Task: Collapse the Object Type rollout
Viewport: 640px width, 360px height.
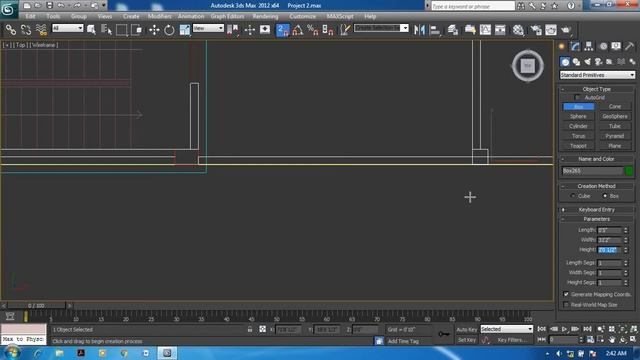Action: pyautogui.click(x=597, y=89)
